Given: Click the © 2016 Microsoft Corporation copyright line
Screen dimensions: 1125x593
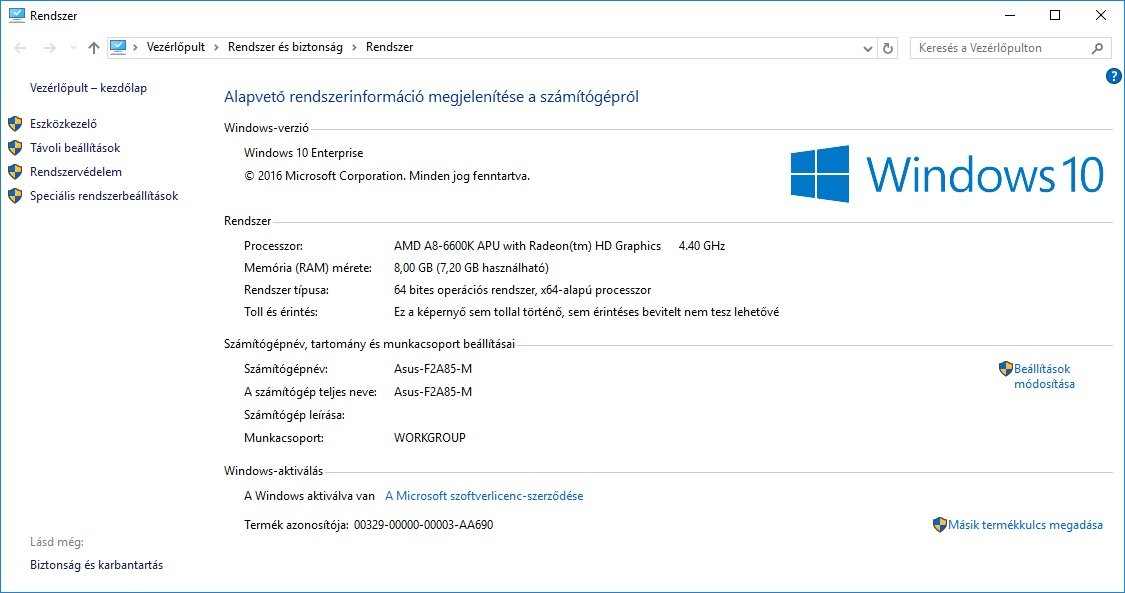Looking at the screenshot, I should 387,176.
